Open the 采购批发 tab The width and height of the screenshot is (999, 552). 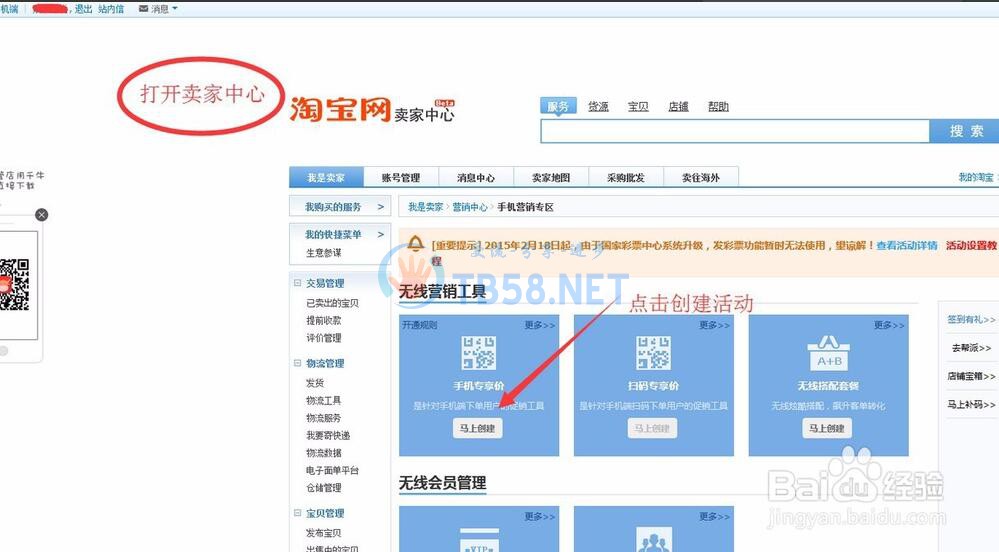(626, 177)
